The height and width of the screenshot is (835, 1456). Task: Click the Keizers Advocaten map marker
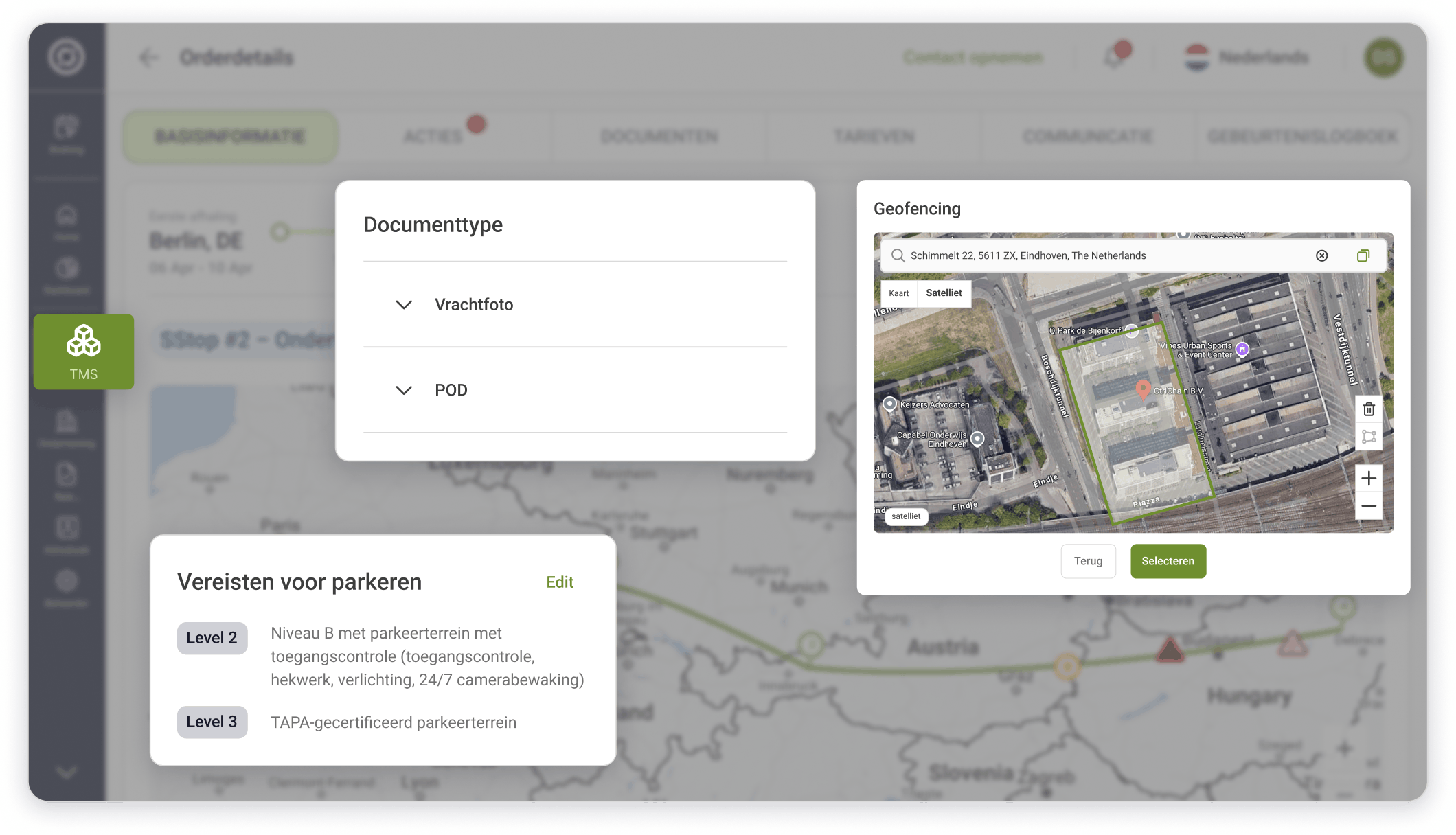[x=889, y=404]
